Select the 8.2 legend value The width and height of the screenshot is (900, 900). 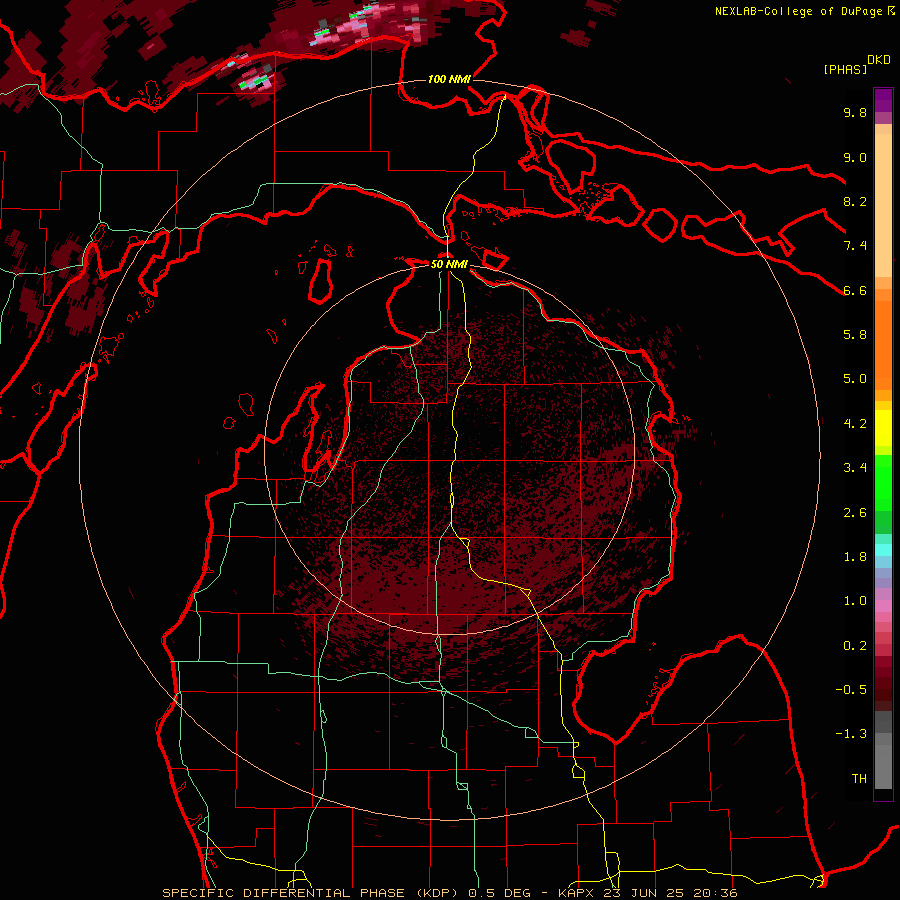855,201
